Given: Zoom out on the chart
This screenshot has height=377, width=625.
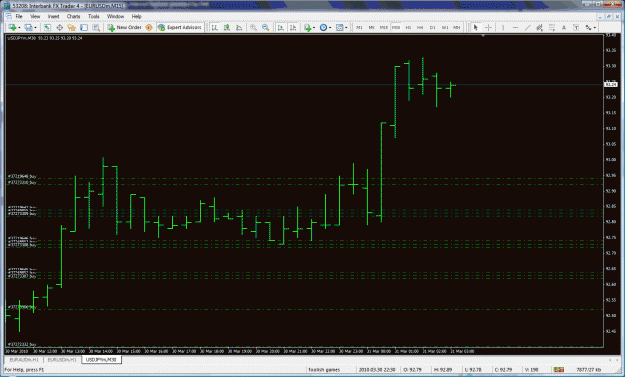Looking at the screenshot, I should click(265, 27).
